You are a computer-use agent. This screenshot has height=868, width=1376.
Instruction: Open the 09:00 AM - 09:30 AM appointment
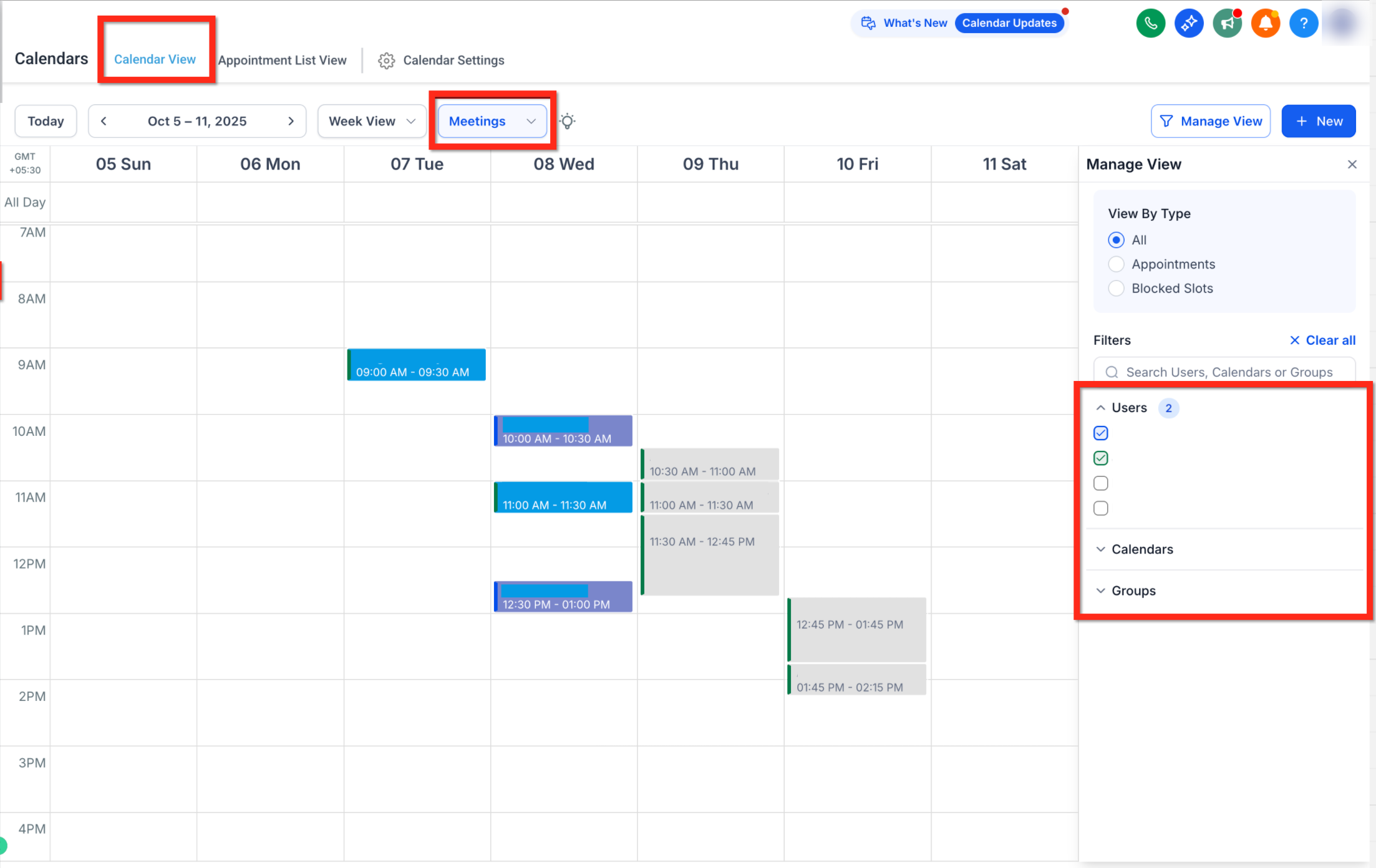[417, 365]
